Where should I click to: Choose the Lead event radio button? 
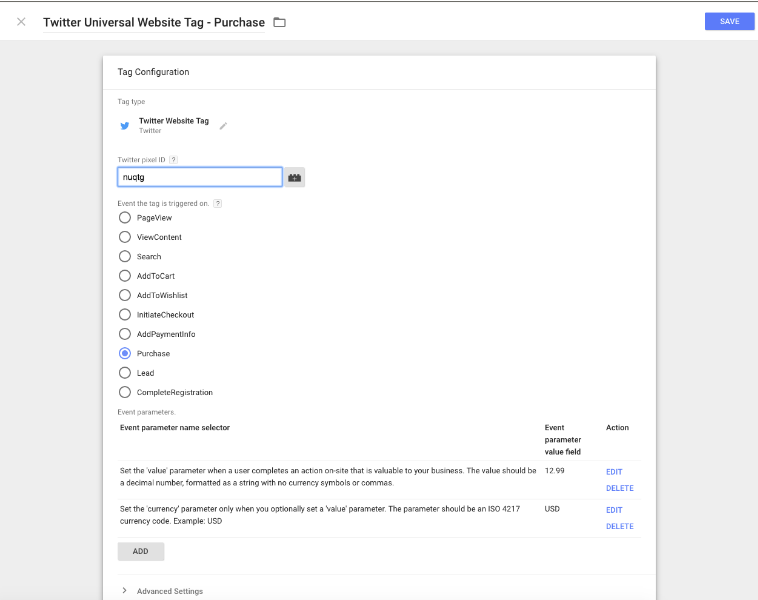[x=125, y=372]
